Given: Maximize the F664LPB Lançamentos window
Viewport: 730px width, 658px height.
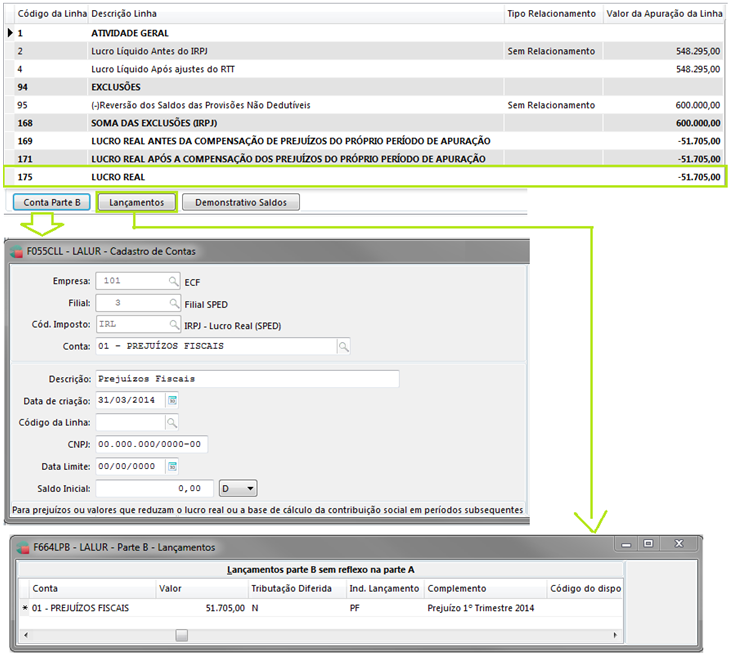Looking at the screenshot, I should coord(648,544).
